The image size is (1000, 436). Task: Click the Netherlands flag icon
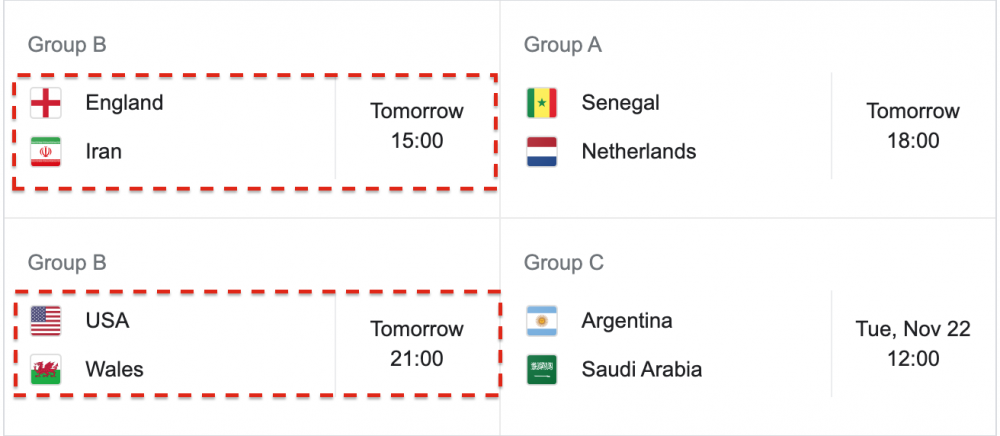pos(542,152)
